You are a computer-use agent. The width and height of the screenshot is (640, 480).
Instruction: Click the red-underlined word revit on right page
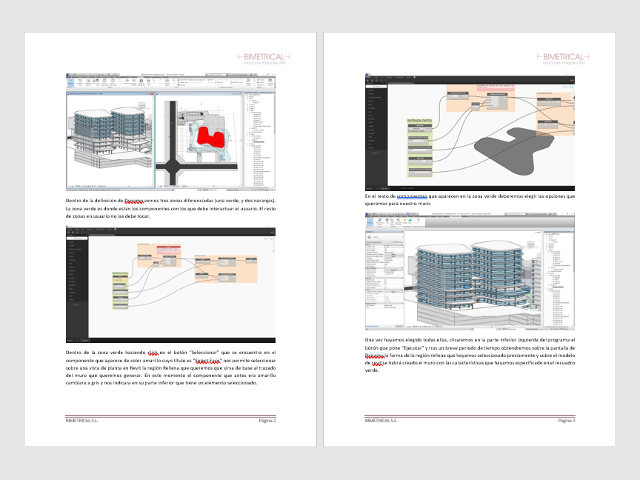[378, 363]
